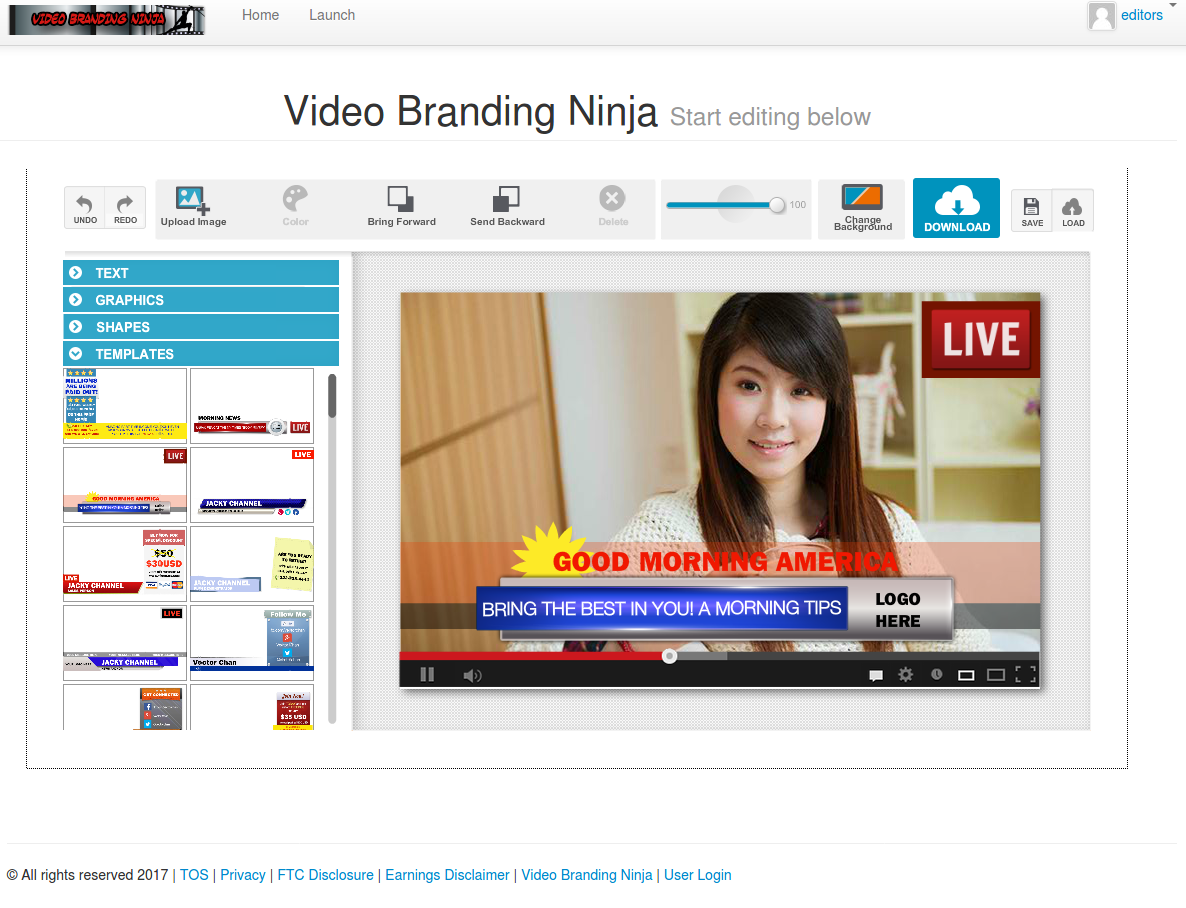The width and height of the screenshot is (1186, 908).
Task: Click the settings gear in the player controls
Action: [905, 674]
